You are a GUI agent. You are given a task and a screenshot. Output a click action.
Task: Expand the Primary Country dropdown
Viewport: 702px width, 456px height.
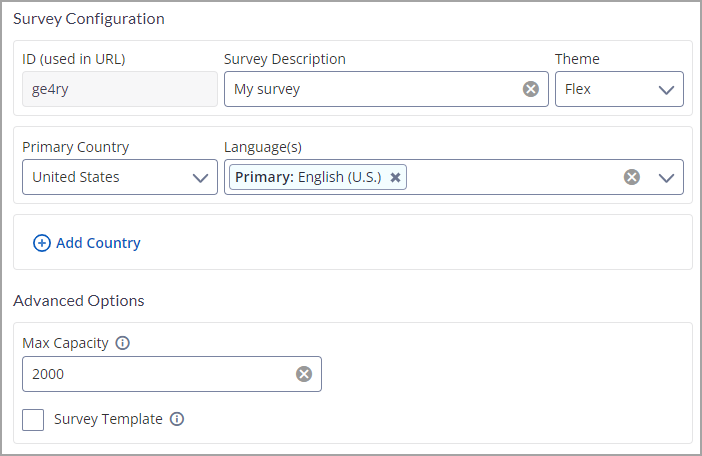point(119,177)
